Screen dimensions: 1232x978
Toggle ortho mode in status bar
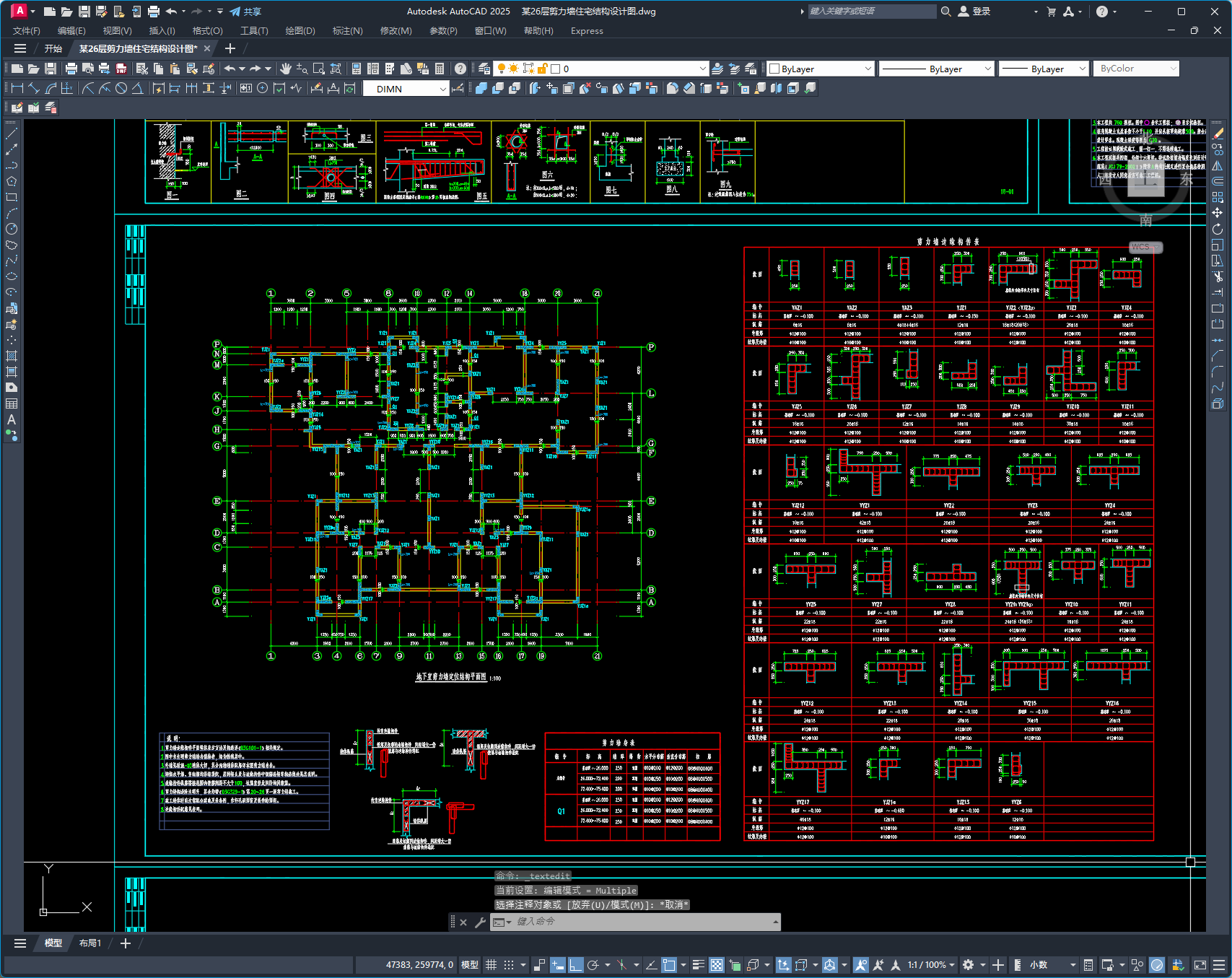[575, 964]
